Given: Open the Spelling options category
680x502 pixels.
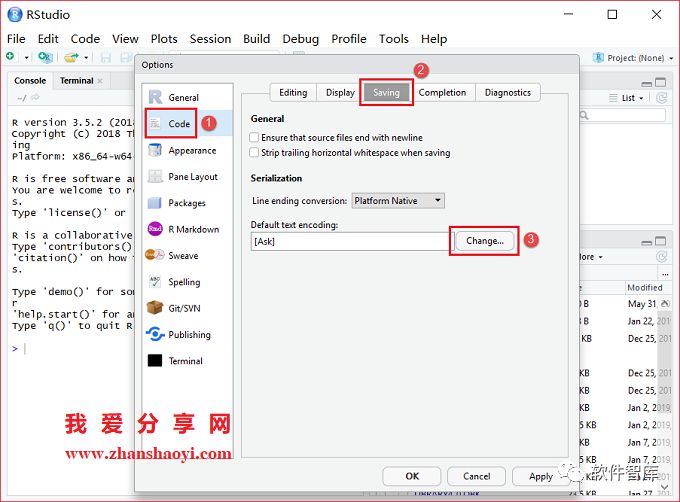Looking at the screenshot, I should (x=187, y=282).
